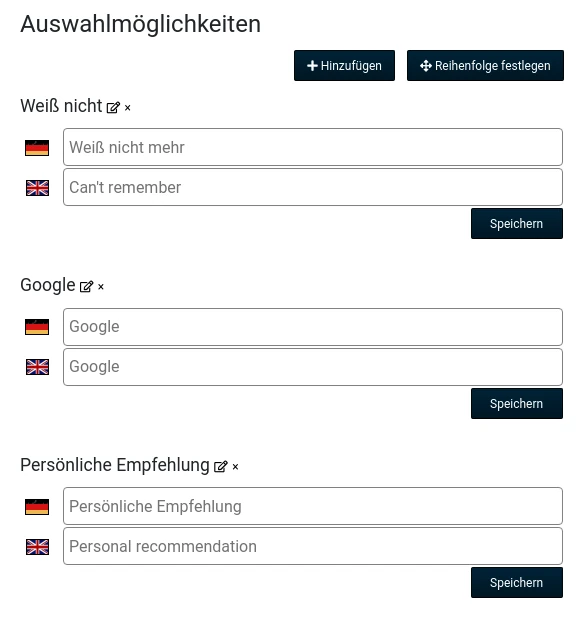Add a new option with Hinzufügen
The height and width of the screenshot is (620, 585).
[344, 66]
